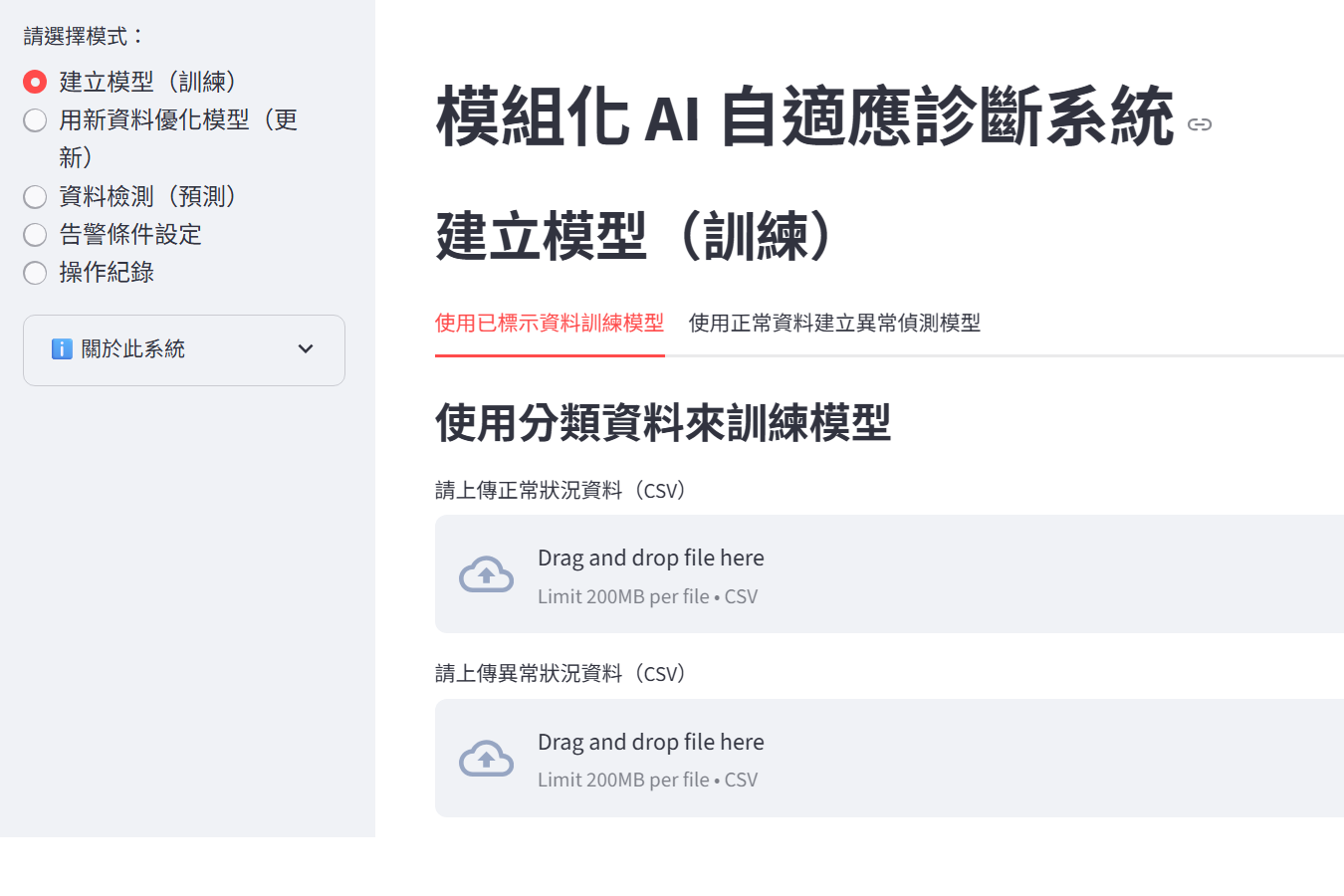Open the 使用已標示資料訓練模型 tab

pos(550,323)
